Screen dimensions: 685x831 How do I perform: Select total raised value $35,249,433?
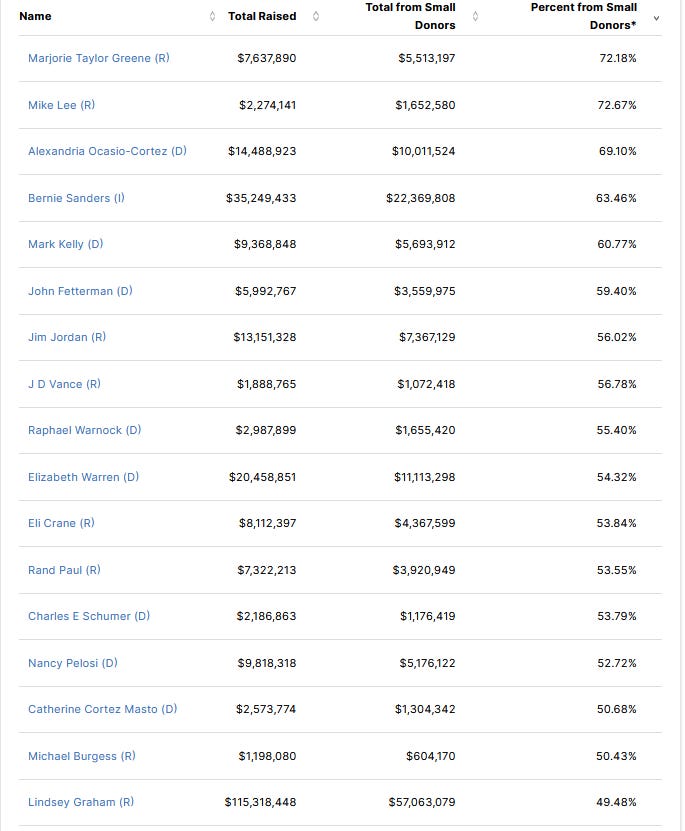pyautogui.click(x=261, y=198)
